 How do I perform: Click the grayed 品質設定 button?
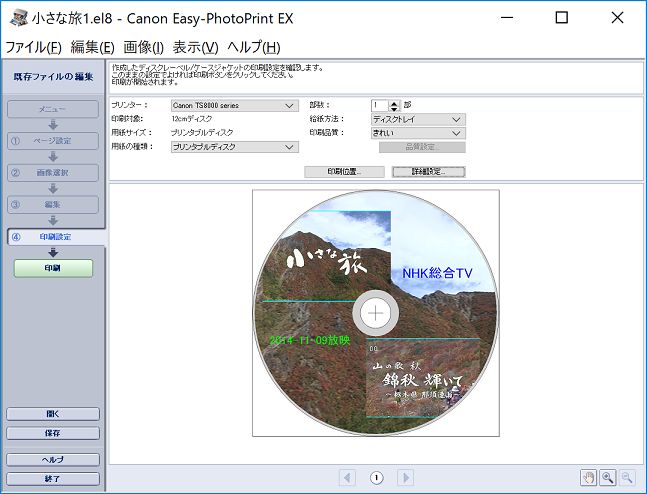422,147
